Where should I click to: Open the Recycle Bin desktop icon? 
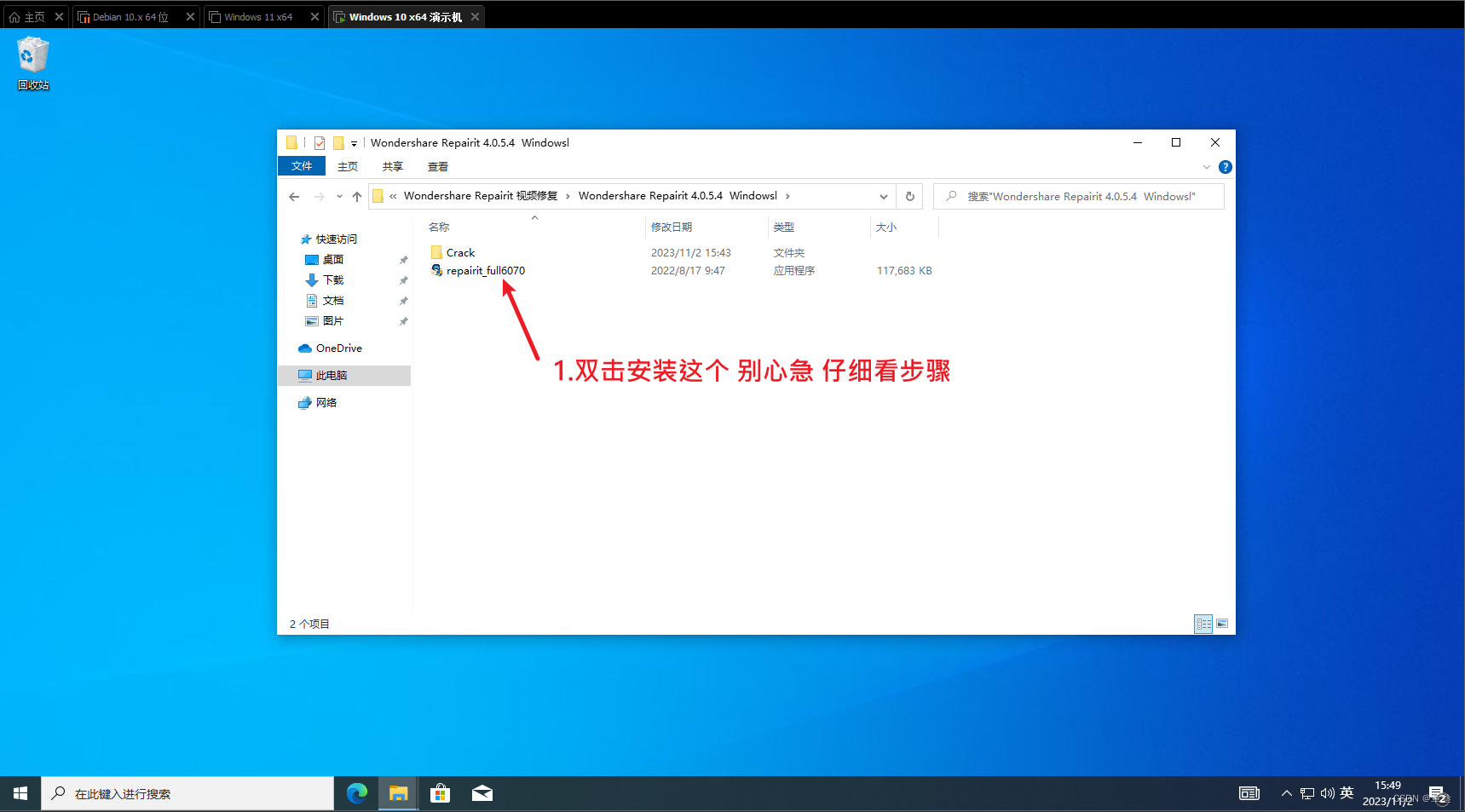point(33,63)
